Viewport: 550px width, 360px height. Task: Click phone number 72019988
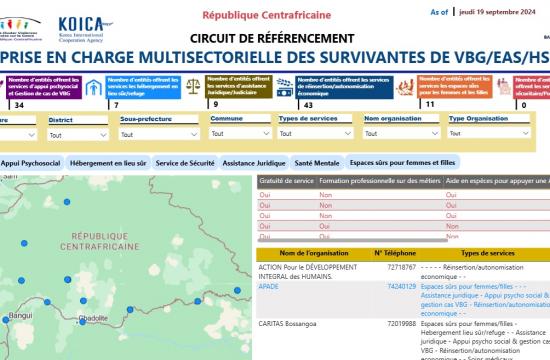pyautogui.click(x=402, y=324)
